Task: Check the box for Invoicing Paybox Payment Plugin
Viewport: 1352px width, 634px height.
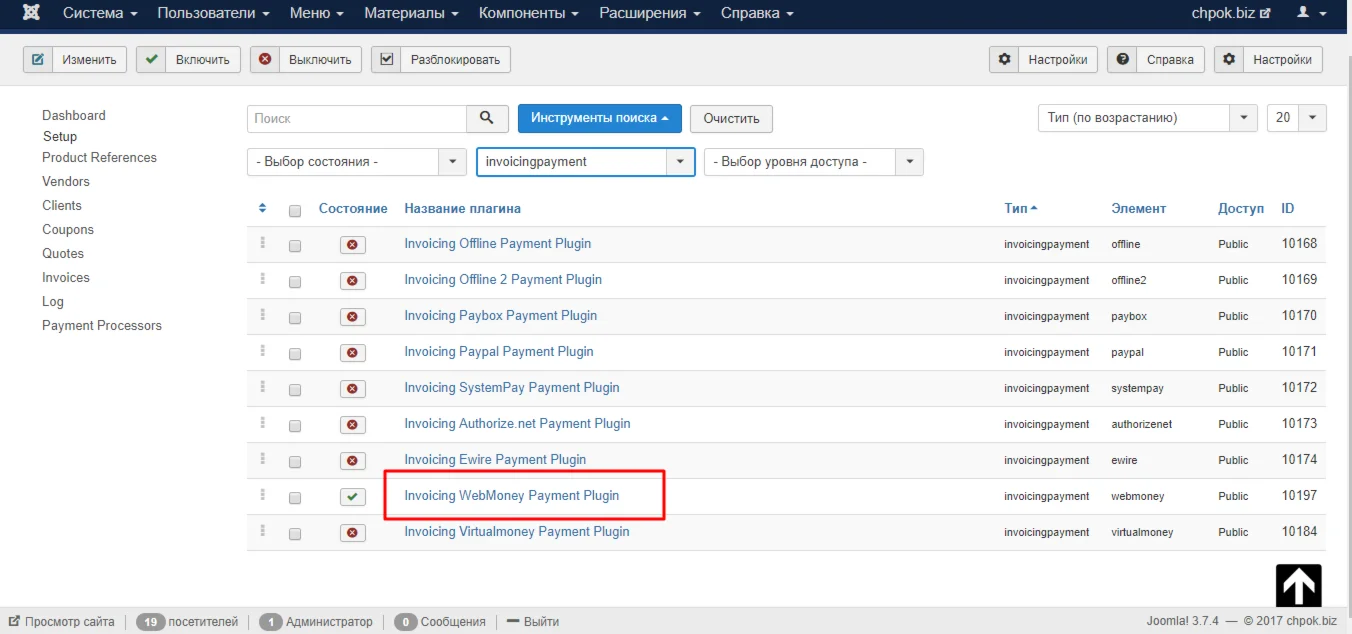Action: (x=295, y=318)
